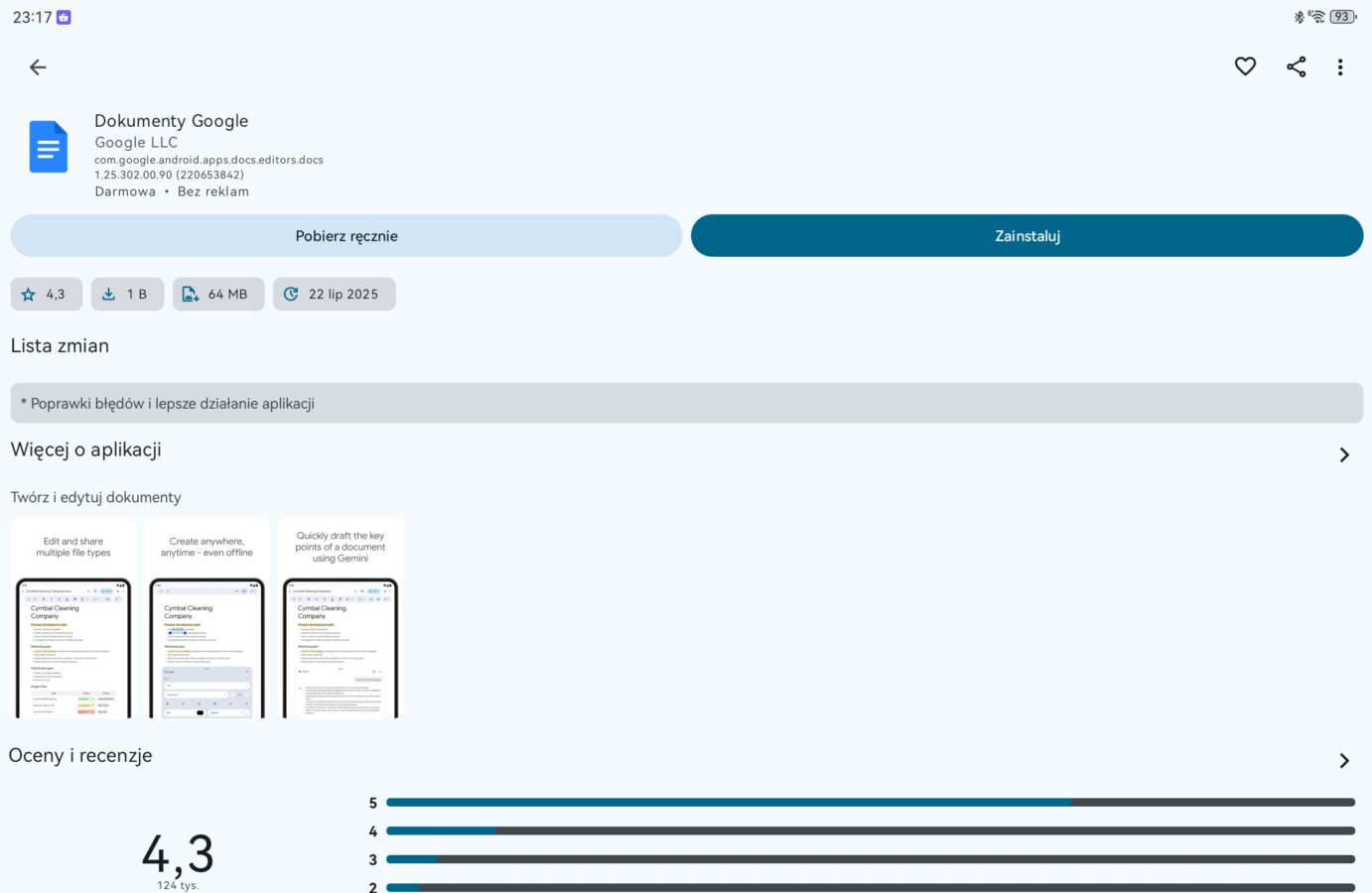Expand Oceny i recenzje with chevron

tap(1344, 760)
